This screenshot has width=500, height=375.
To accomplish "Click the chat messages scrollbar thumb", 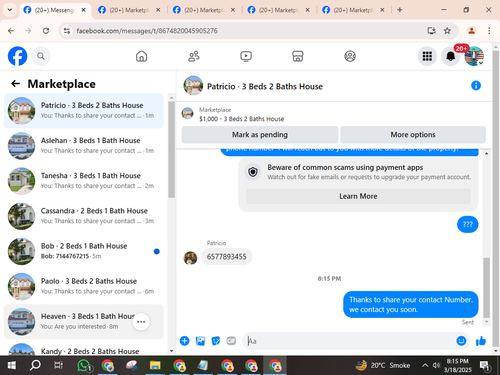I will point(486,287).
